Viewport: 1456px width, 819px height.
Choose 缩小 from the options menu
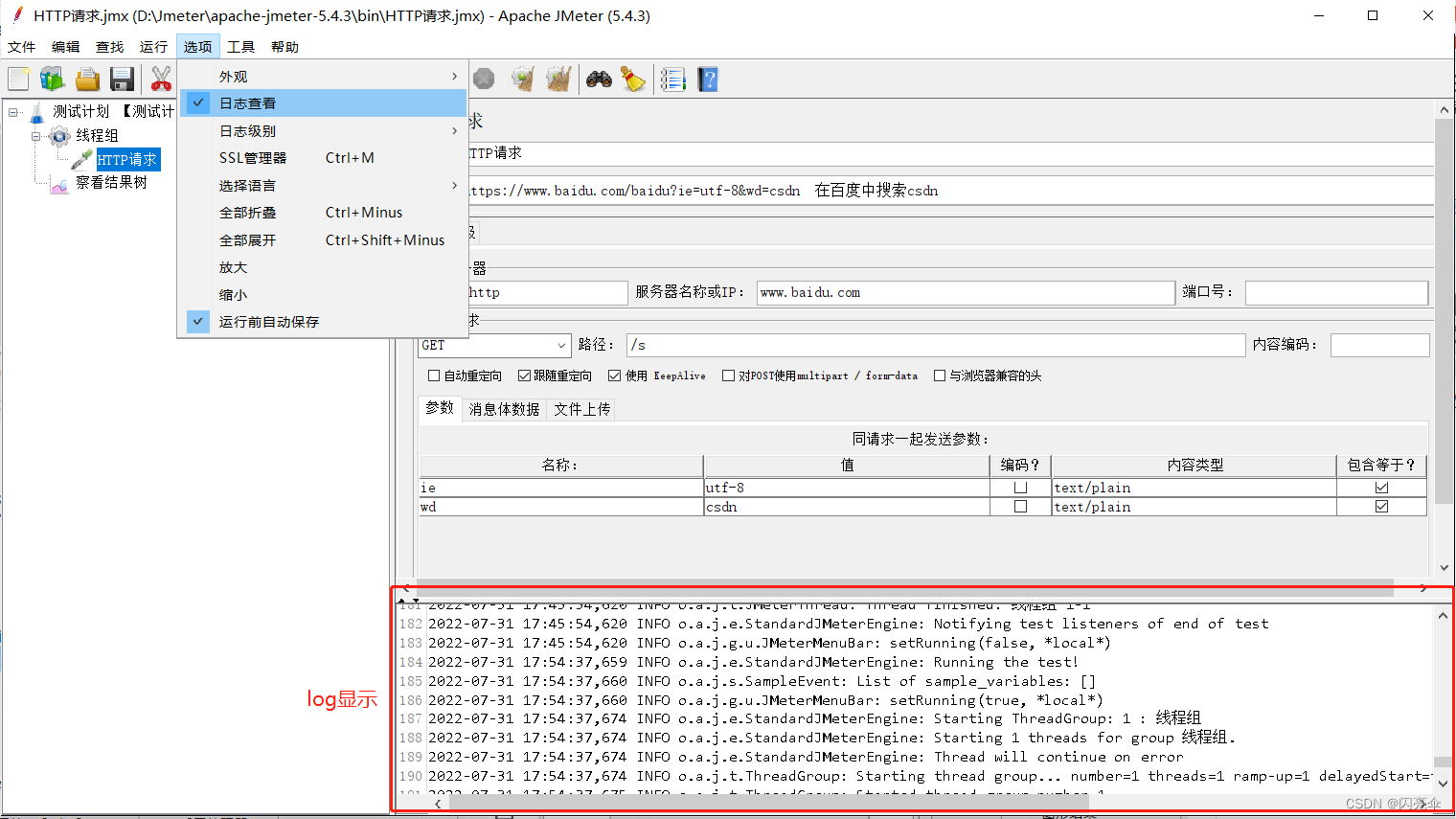click(x=323, y=294)
